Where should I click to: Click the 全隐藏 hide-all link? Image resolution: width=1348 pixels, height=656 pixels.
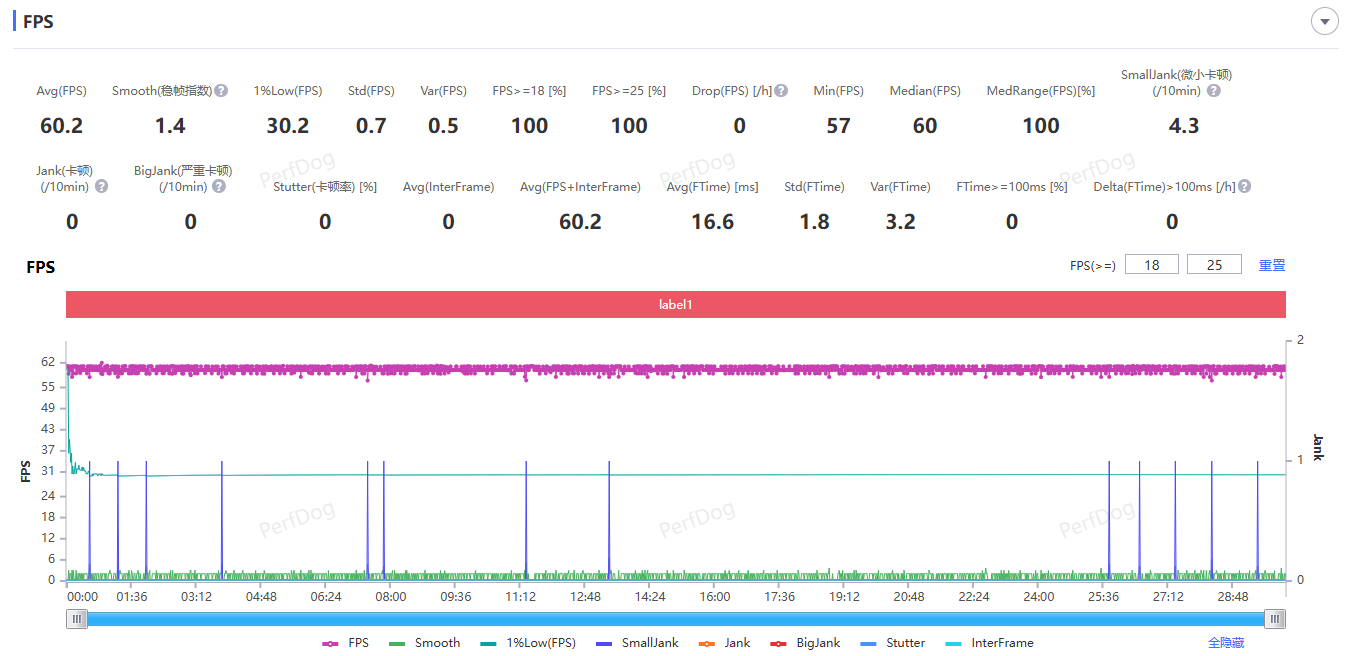(x=1226, y=643)
